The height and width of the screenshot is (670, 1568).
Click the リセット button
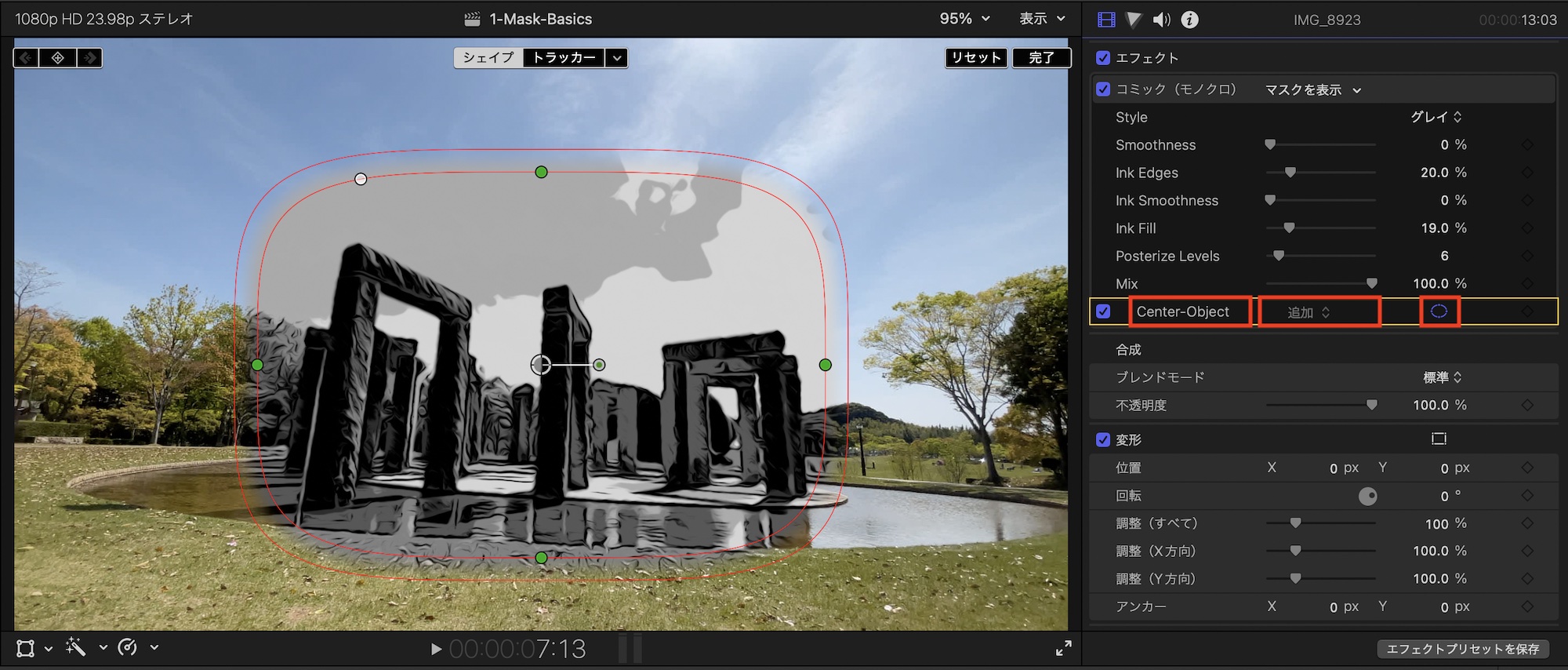click(x=976, y=58)
